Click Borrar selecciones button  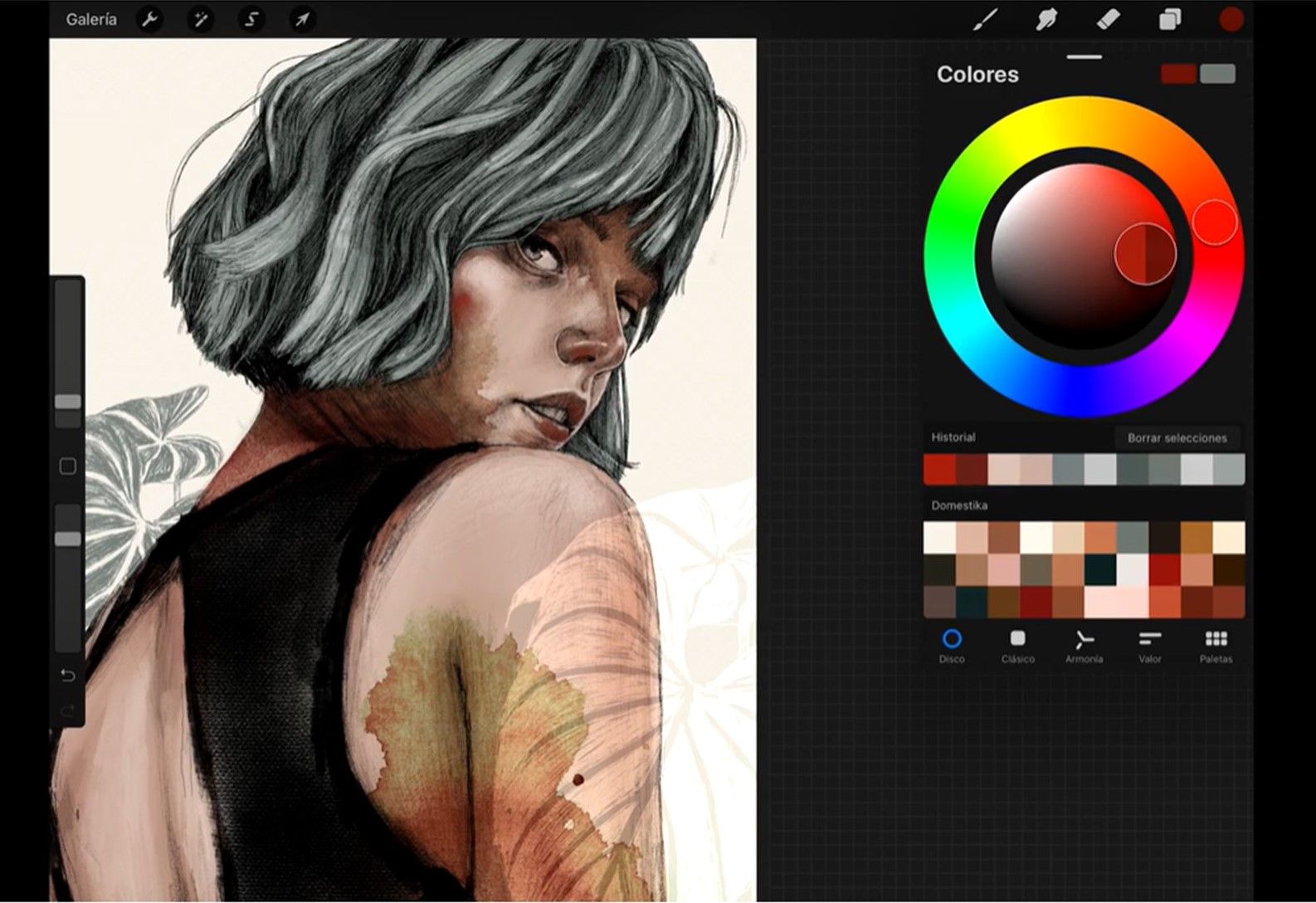[x=1177, y=438]
